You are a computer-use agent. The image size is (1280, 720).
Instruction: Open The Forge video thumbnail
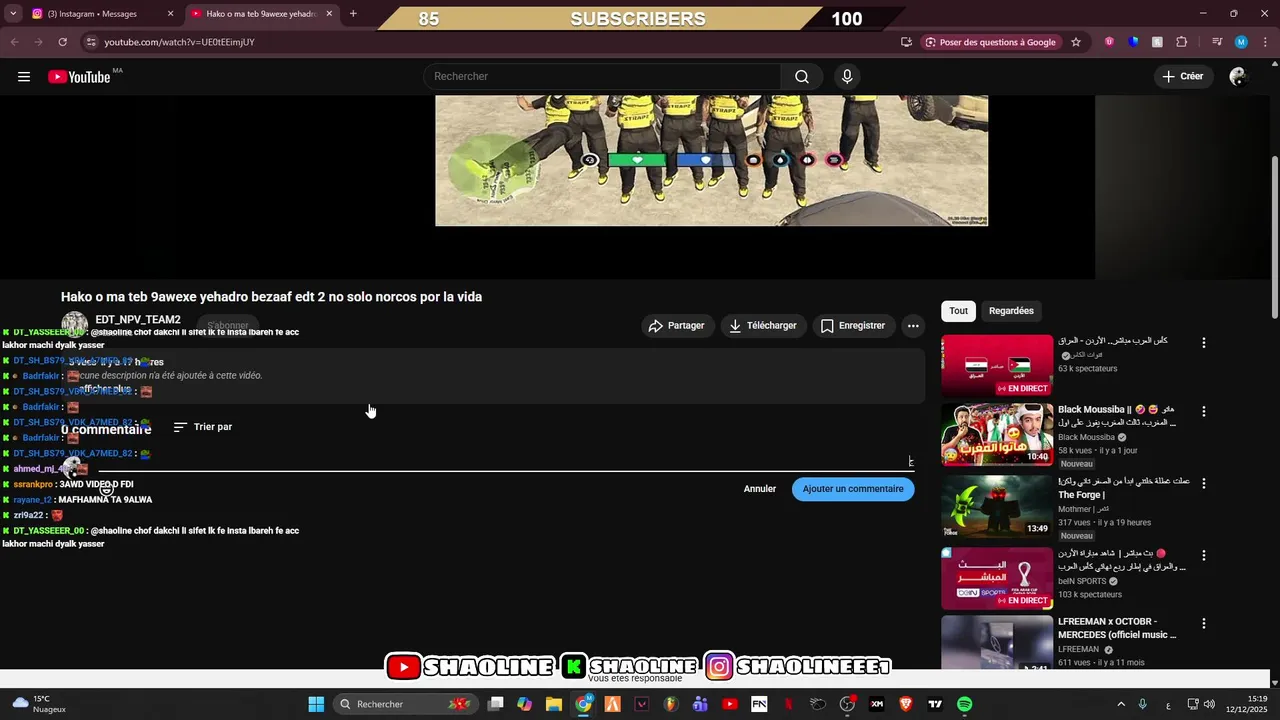[997, 506]
